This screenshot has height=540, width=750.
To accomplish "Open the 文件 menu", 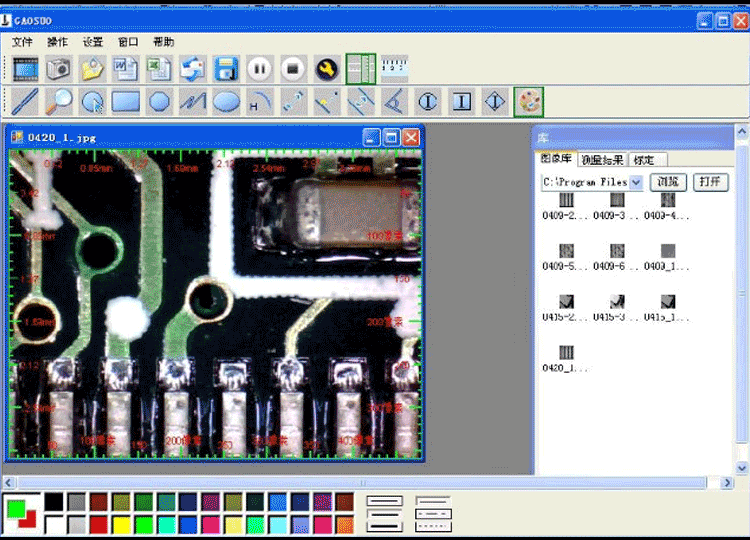I will click(22, 42).
